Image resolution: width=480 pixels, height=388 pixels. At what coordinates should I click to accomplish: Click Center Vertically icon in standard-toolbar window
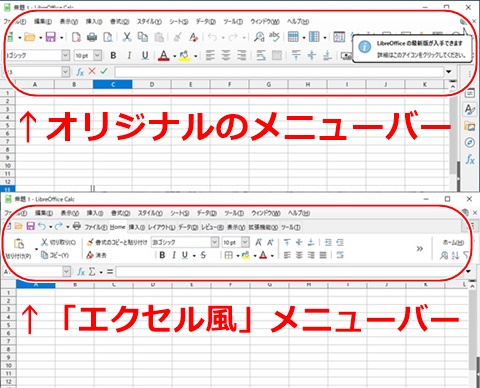[311, 55]
